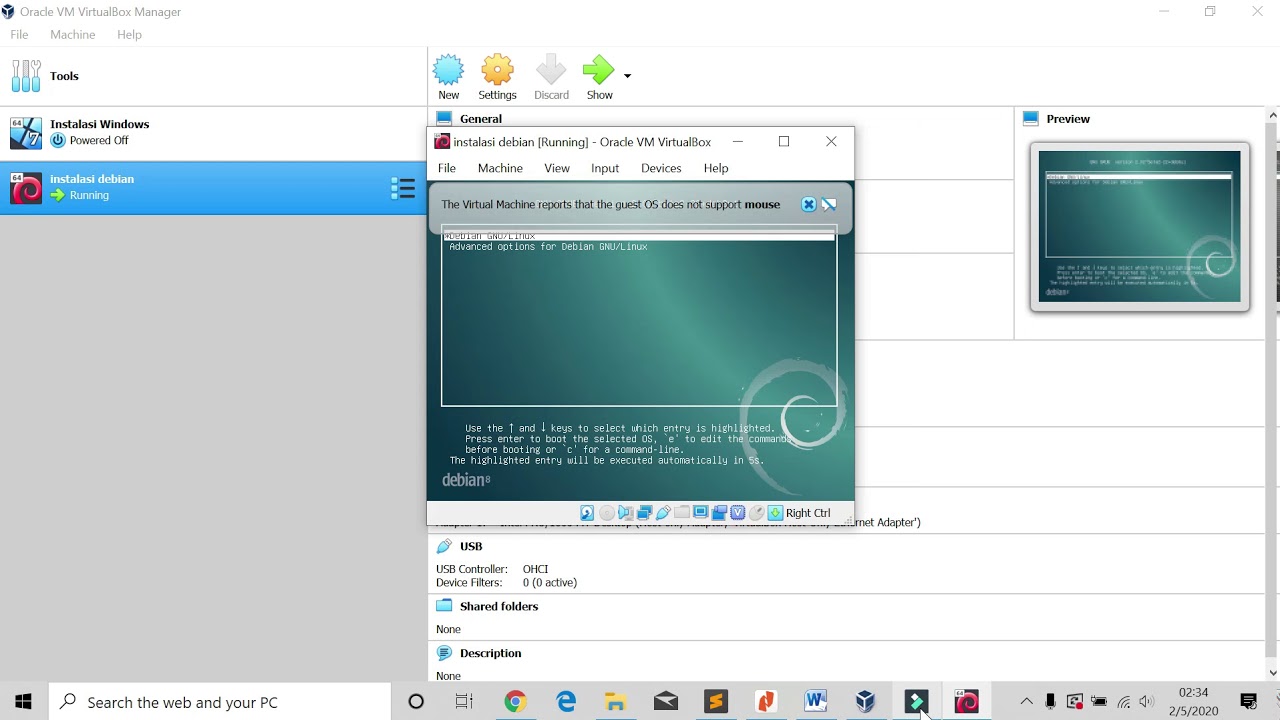The width and height of the screenshot is (1280, 720).
Task: Show hidden system tray icons chevron
Action: click(x=1026, y=702)
